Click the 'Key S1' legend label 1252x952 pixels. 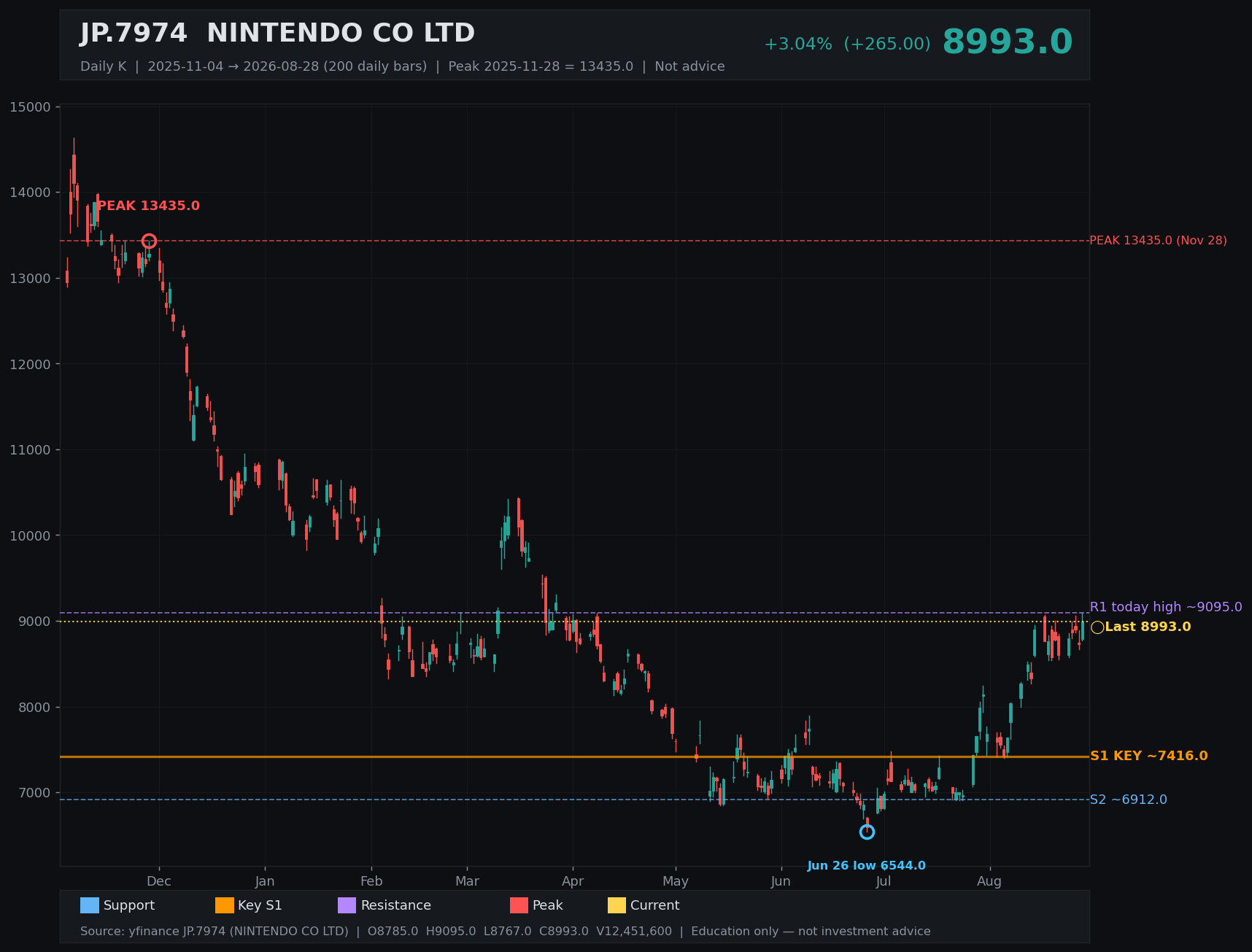point(260,905)
